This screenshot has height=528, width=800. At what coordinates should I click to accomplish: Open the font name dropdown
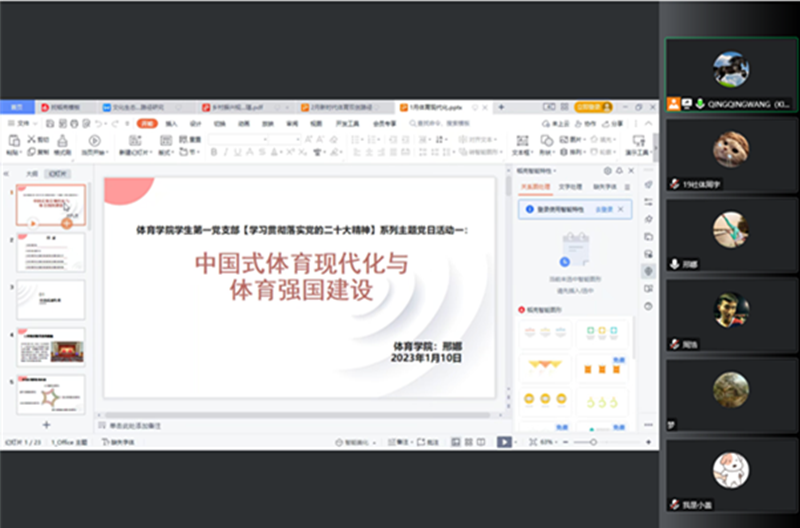pos(265,139)
